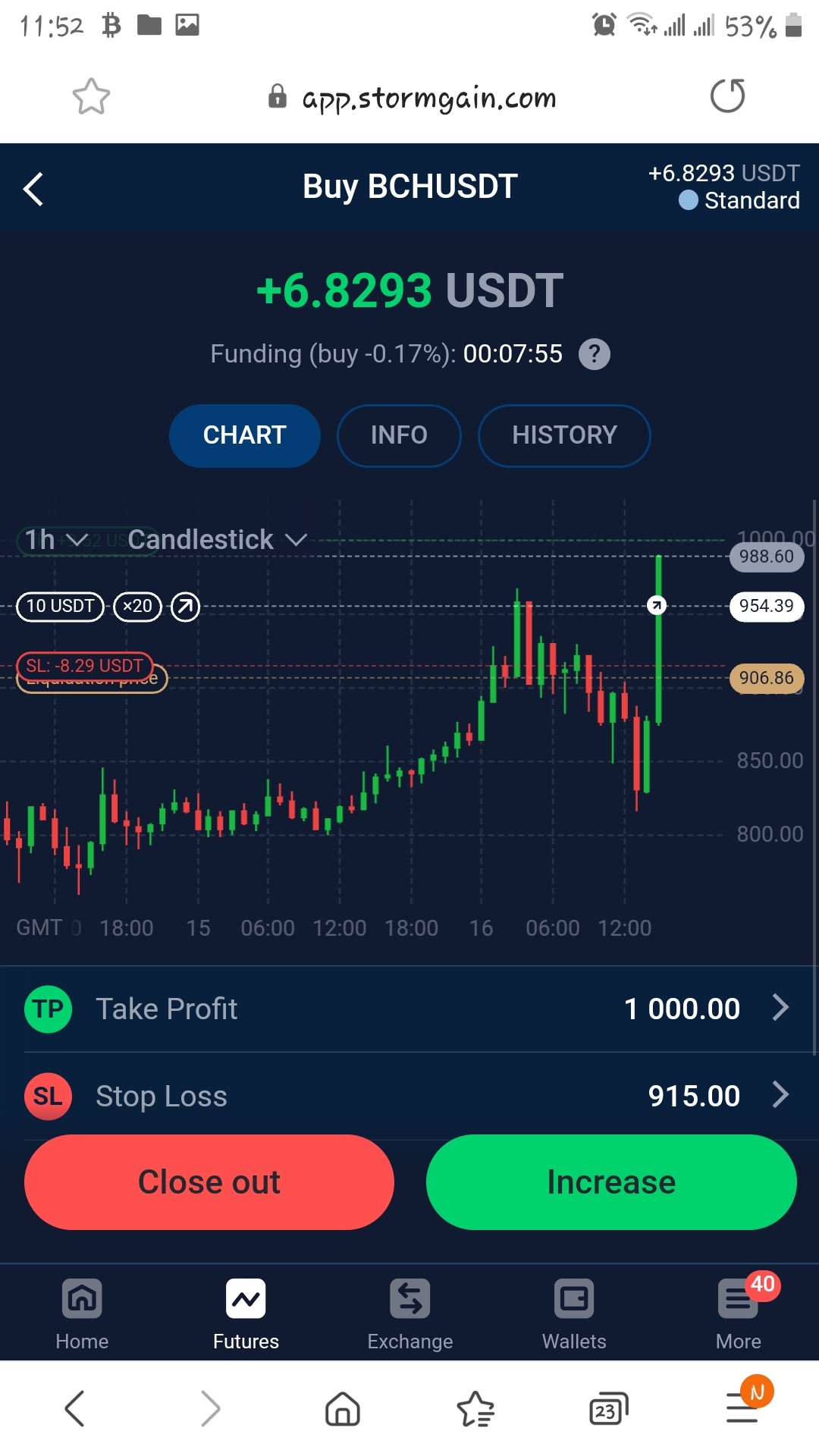
Task: Reload the page with the refresh icon
Action: pyautogui.click(x=727, y=96)
